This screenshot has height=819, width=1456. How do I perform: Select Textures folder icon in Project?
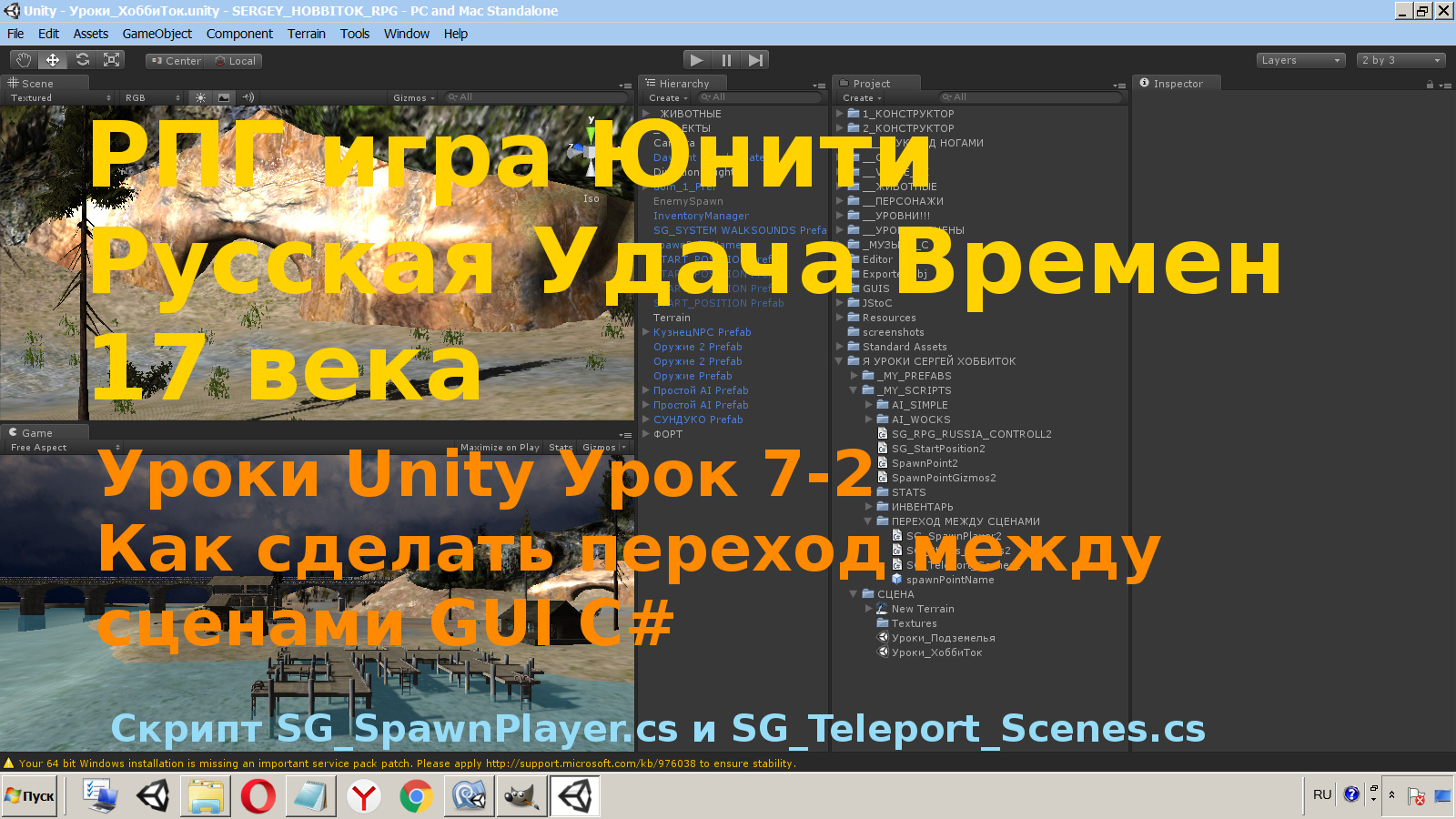883,623
